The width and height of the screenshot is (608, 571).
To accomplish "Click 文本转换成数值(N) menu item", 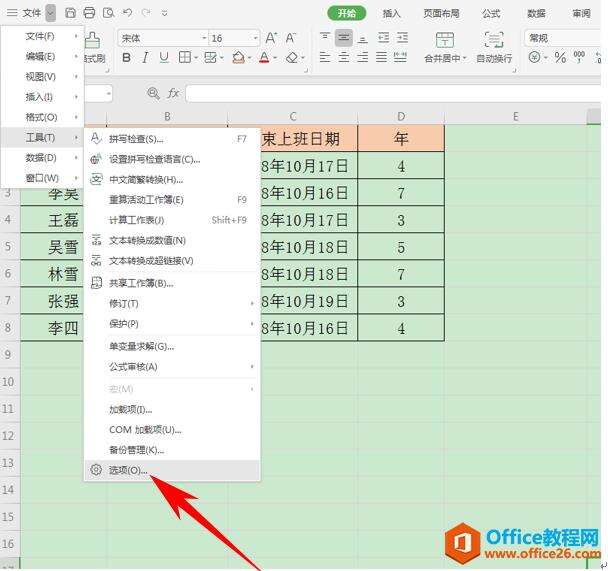I will 172,240.
